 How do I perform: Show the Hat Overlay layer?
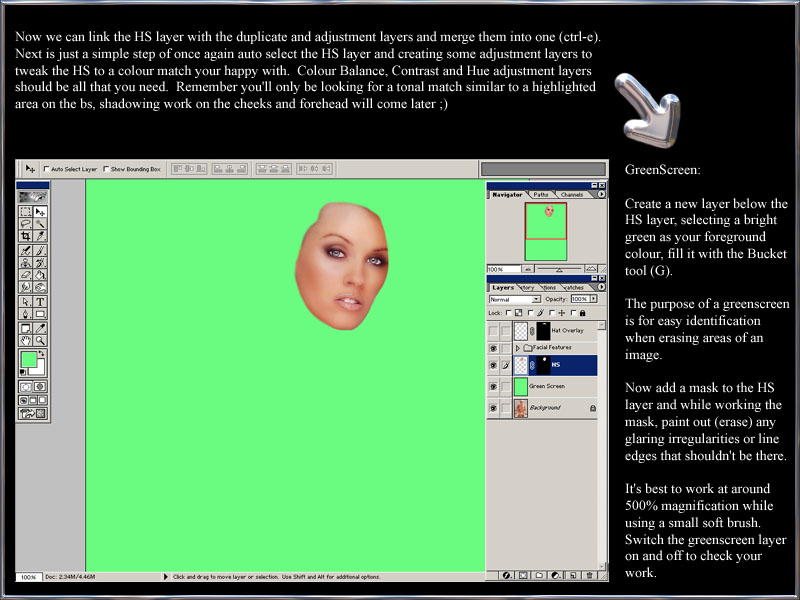click(493, 331)
